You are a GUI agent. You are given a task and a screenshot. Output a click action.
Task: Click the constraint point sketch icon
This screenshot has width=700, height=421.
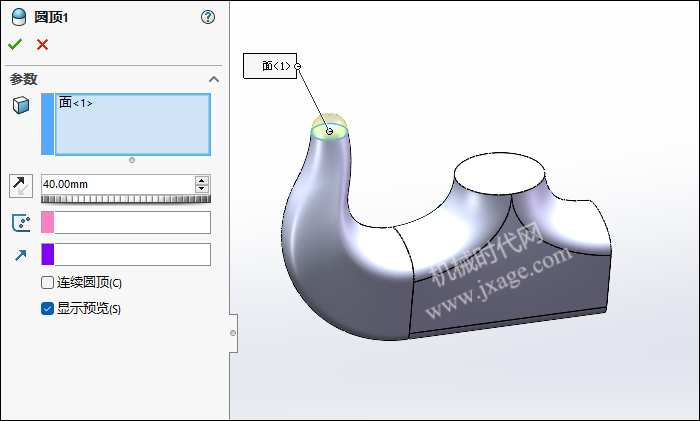point(21,222)
